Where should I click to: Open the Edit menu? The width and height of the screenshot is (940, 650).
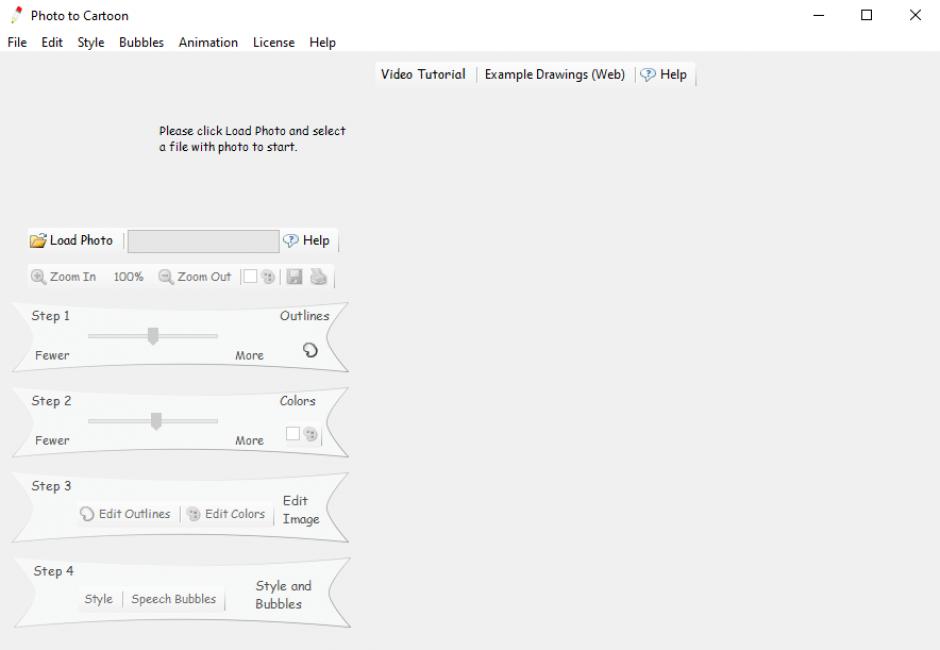pos(52,43)
